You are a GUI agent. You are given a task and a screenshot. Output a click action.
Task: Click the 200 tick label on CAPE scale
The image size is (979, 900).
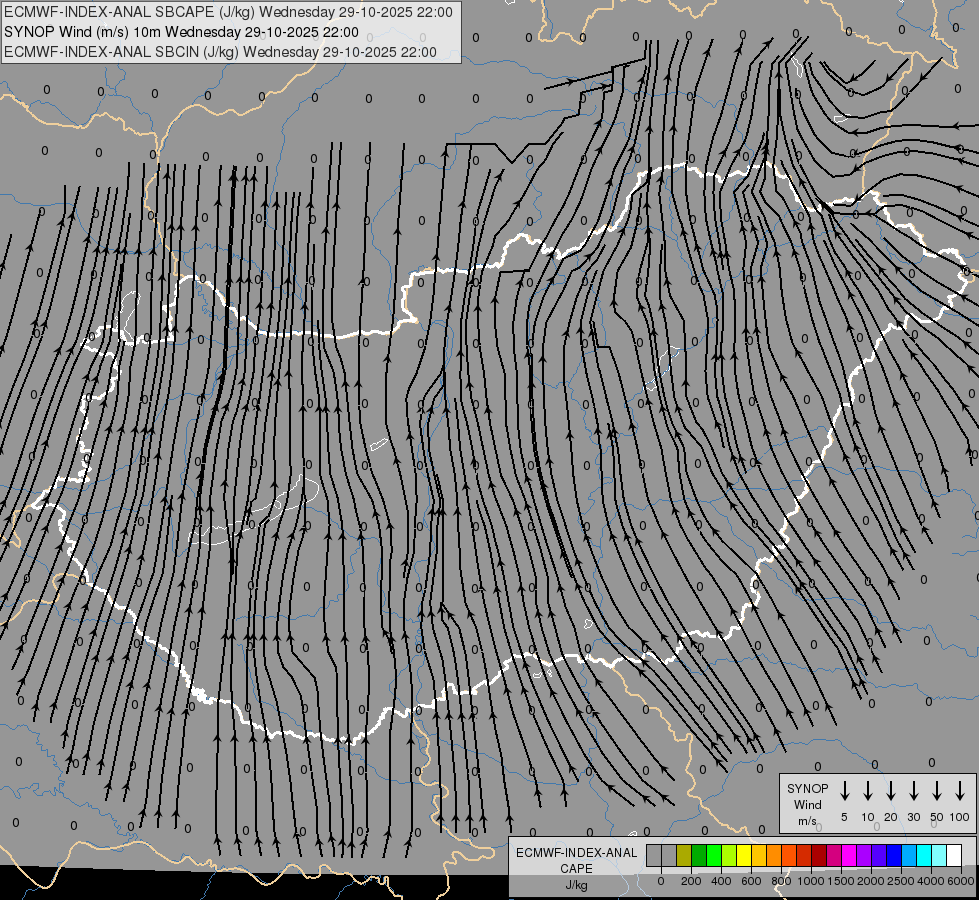coord(691,881)
